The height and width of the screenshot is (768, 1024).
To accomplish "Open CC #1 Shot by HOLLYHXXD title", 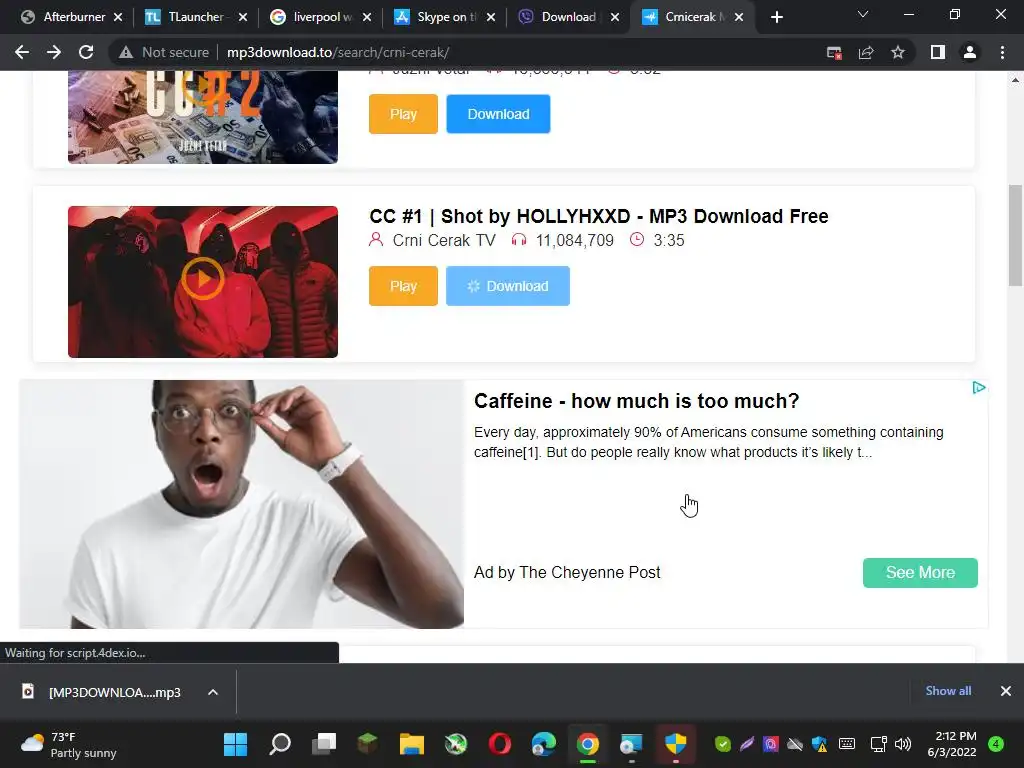I will pos(598,216).
